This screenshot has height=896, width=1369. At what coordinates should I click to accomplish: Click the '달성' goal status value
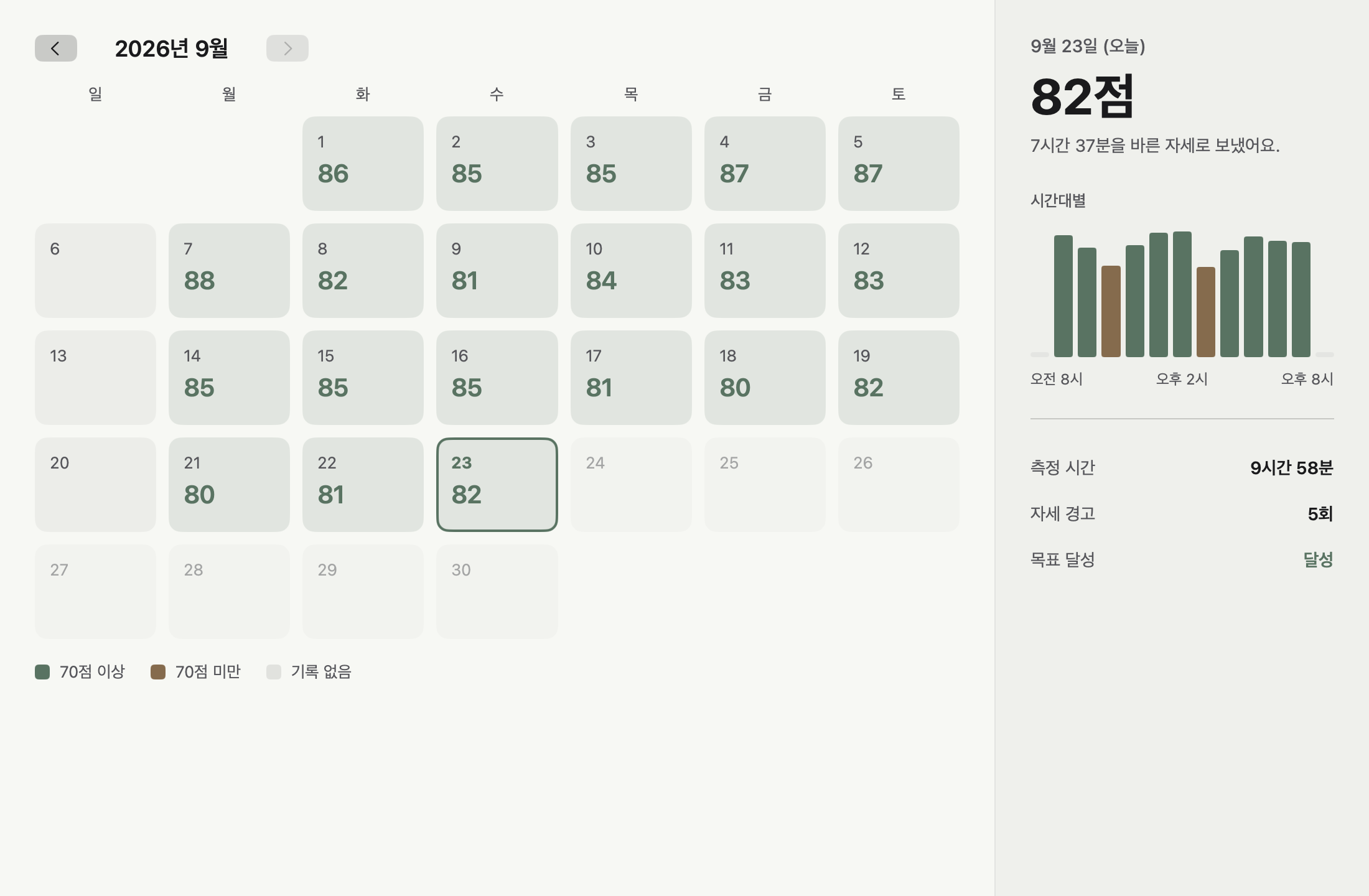[x=1319, y=560]
